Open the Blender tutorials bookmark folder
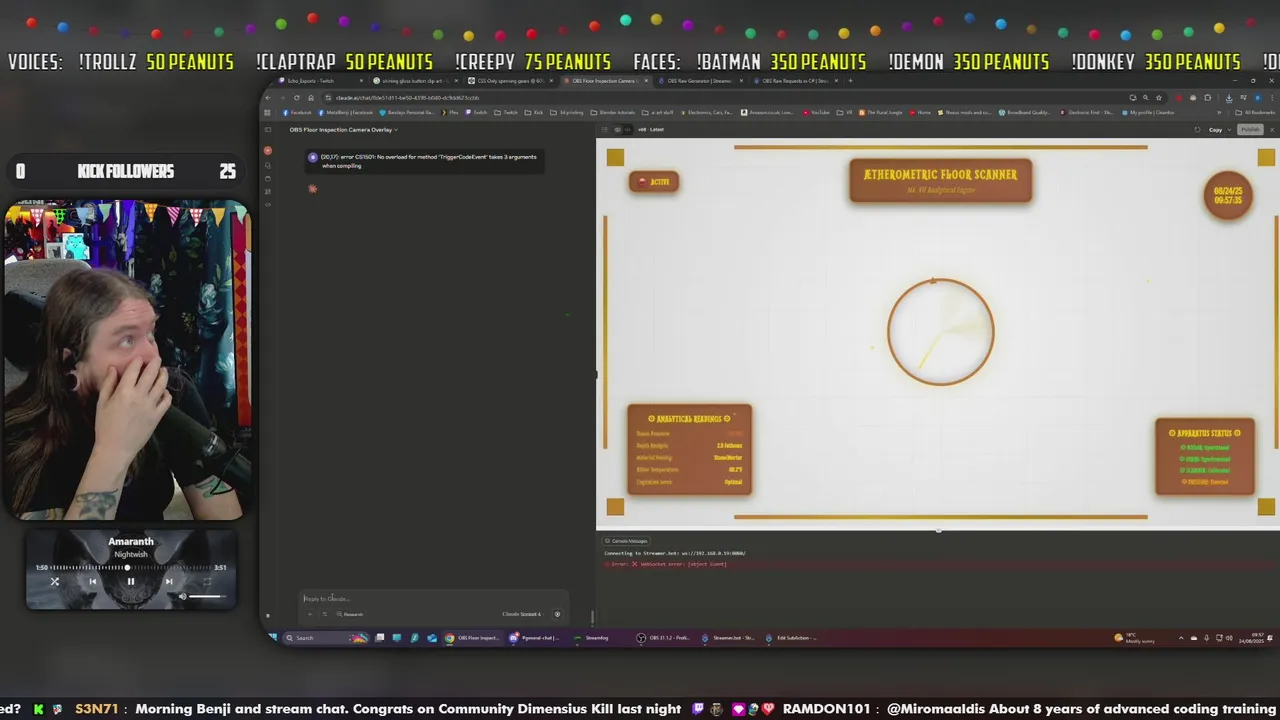1280x720 pixels. [613, 112]
